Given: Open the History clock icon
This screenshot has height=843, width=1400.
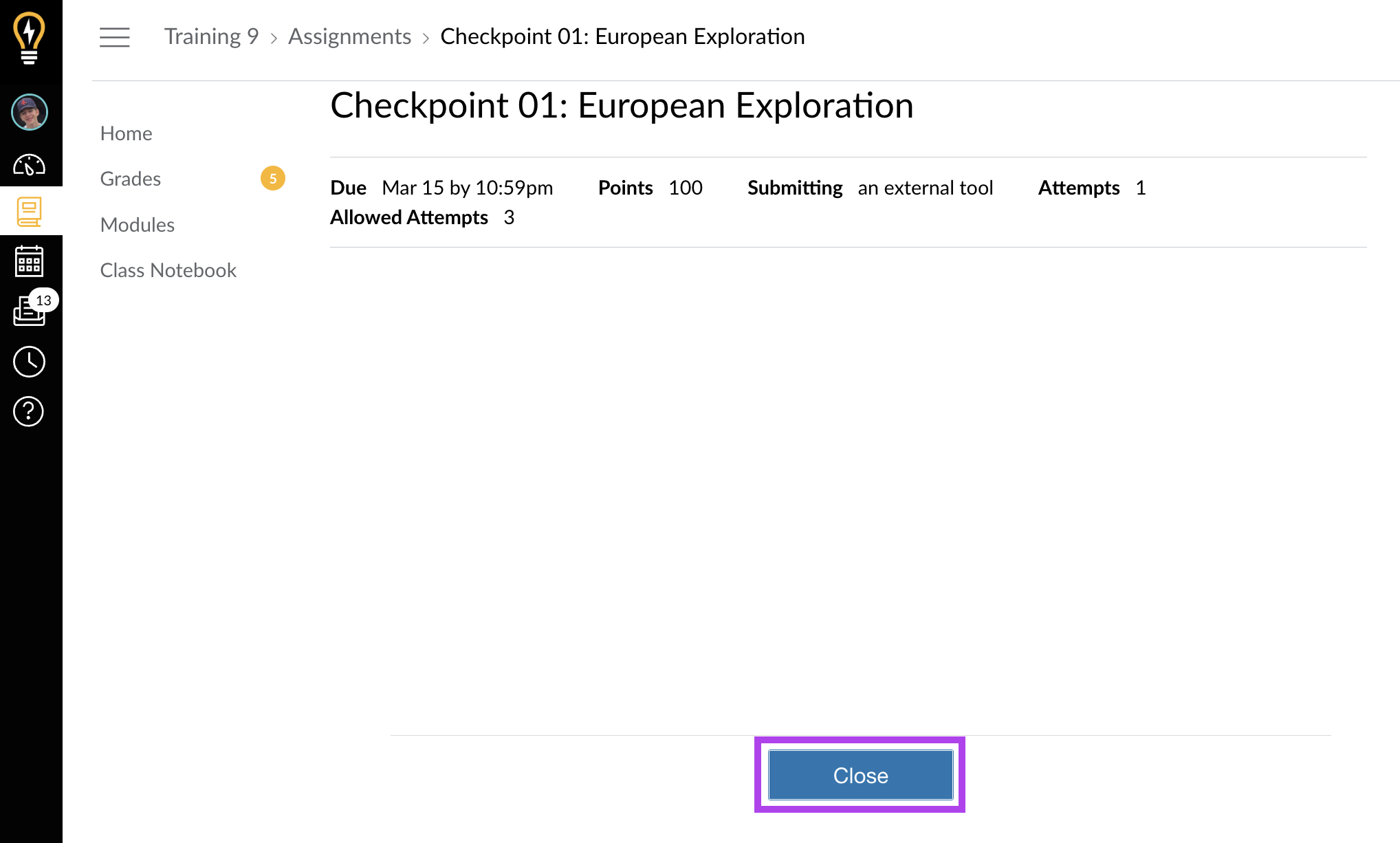Looking at the screenshot, I should [30, 362].
